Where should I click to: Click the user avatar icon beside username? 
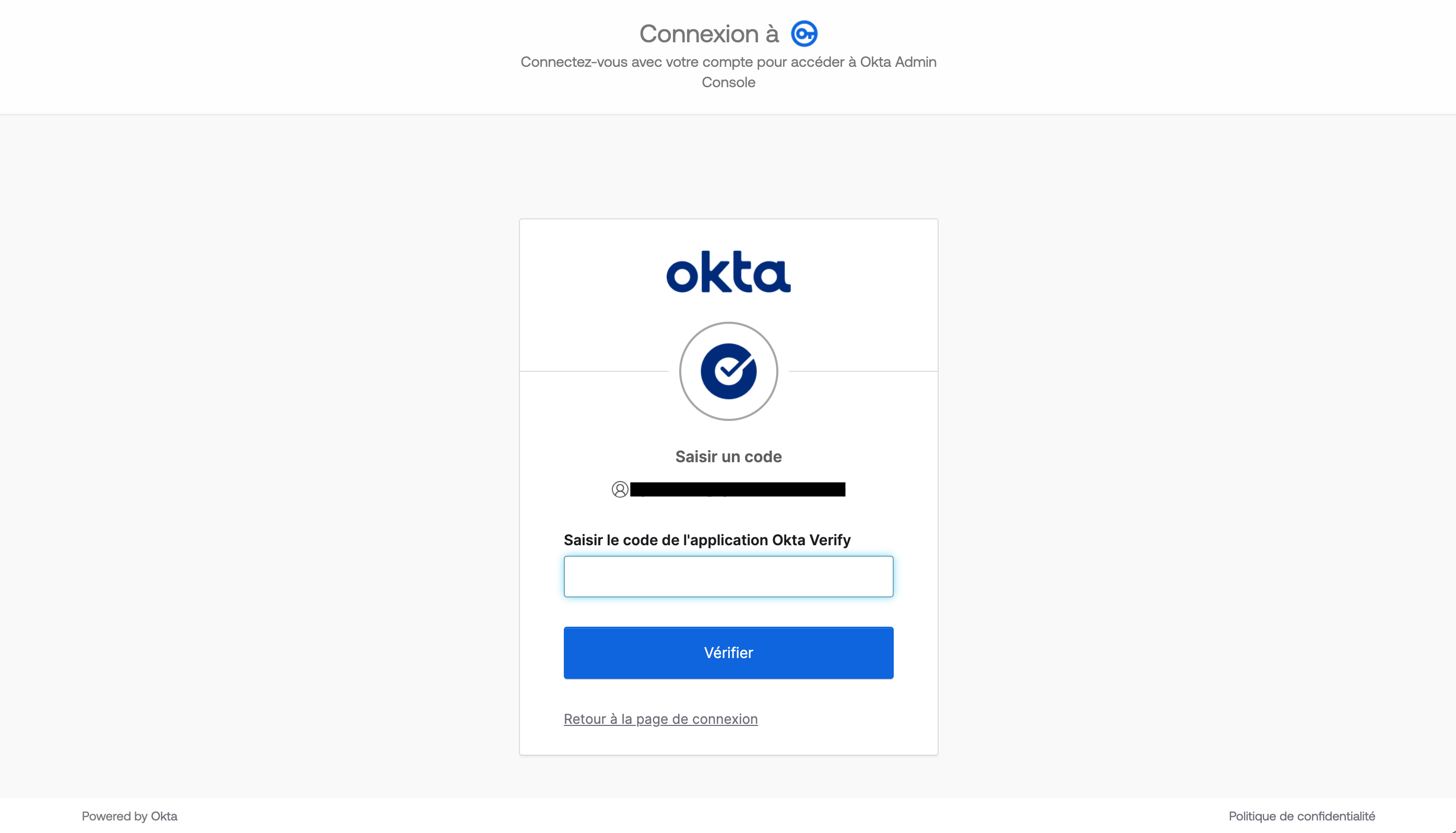click(620, 489)
